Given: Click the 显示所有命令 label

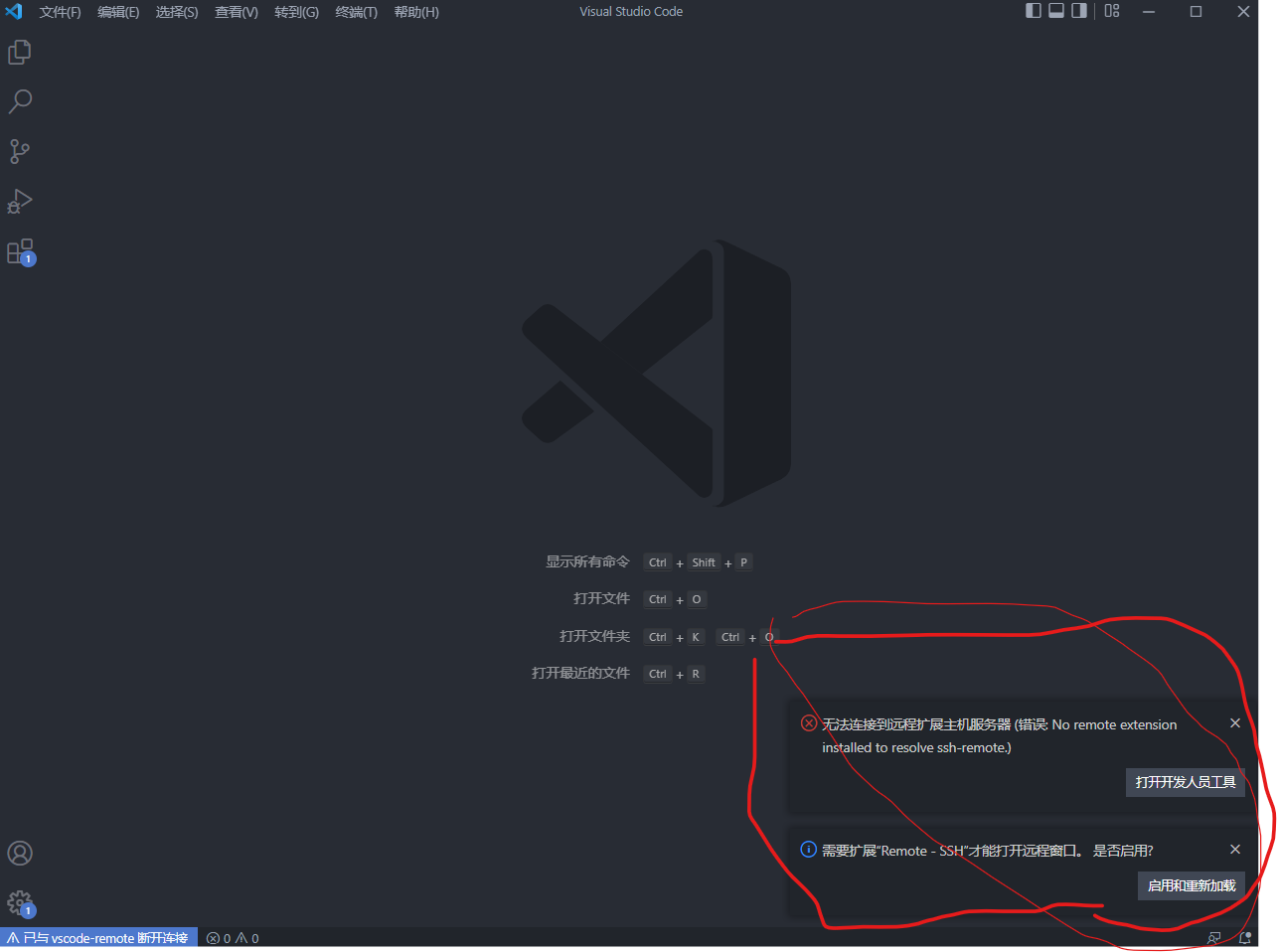Looking at the screenshot, I should (x=587, y=561).
